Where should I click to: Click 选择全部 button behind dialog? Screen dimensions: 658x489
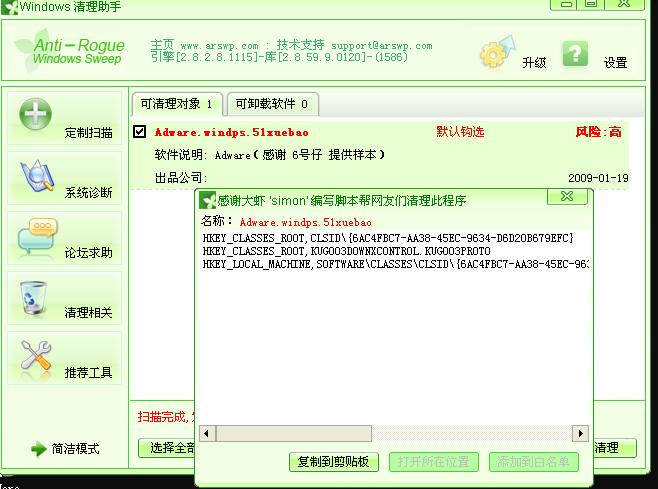(x=167, y=448)
